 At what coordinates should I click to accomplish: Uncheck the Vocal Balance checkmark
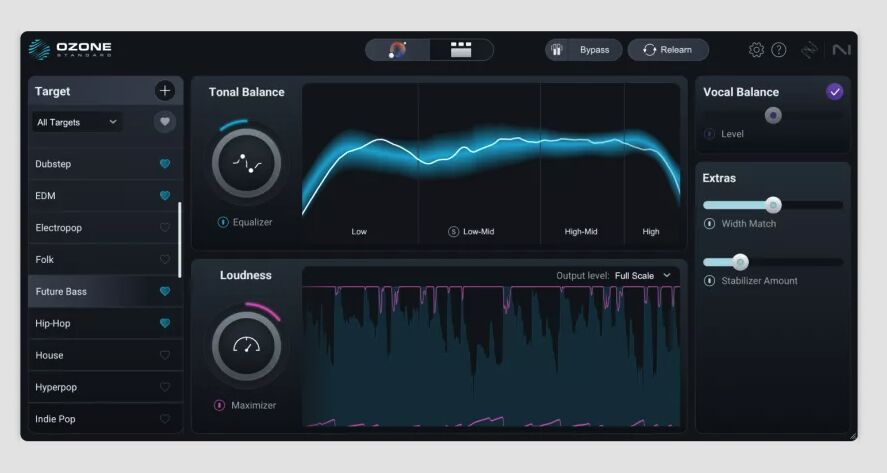coord(835,92)
